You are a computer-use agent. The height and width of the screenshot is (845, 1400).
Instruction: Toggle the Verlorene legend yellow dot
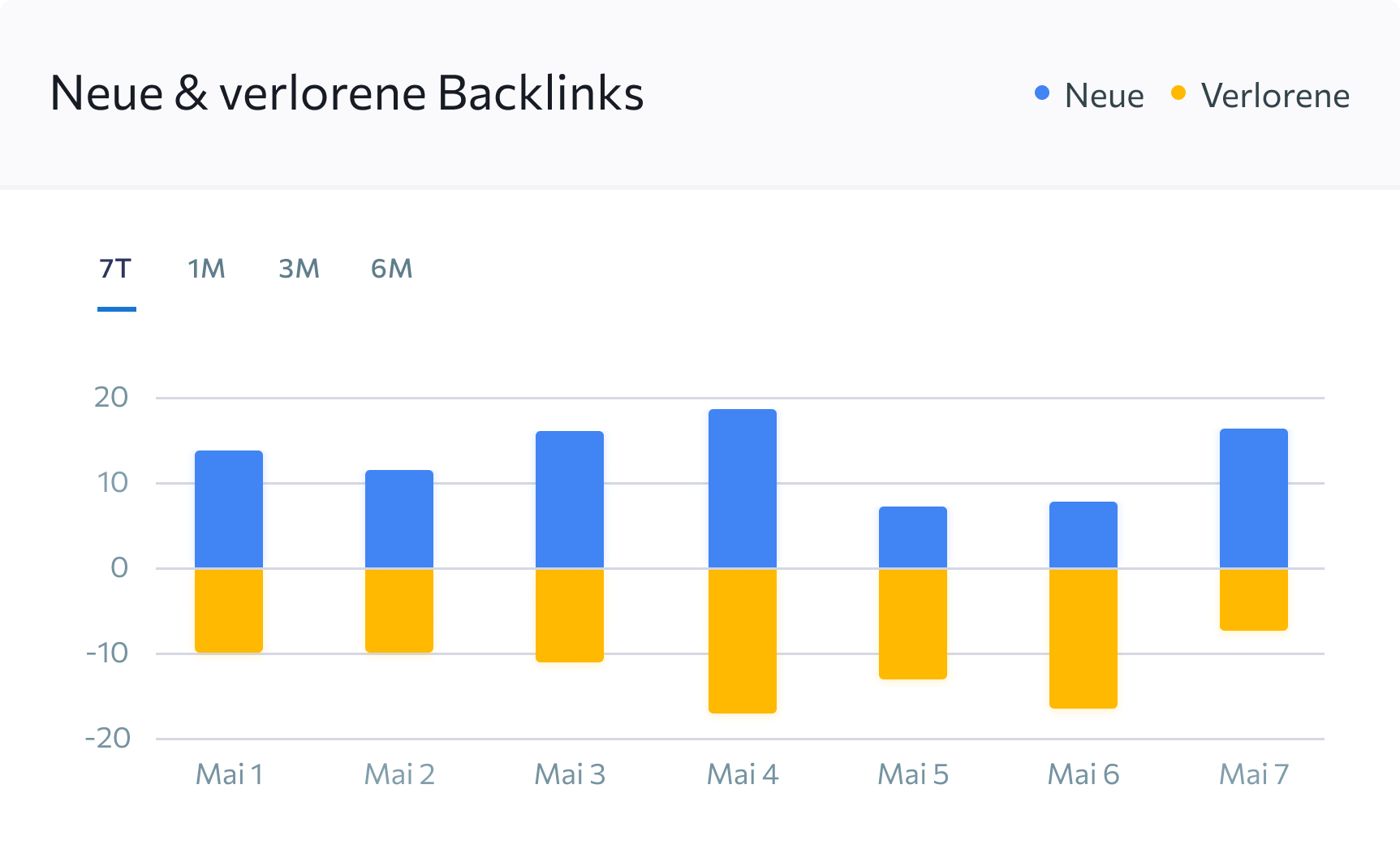[1178, 93]
